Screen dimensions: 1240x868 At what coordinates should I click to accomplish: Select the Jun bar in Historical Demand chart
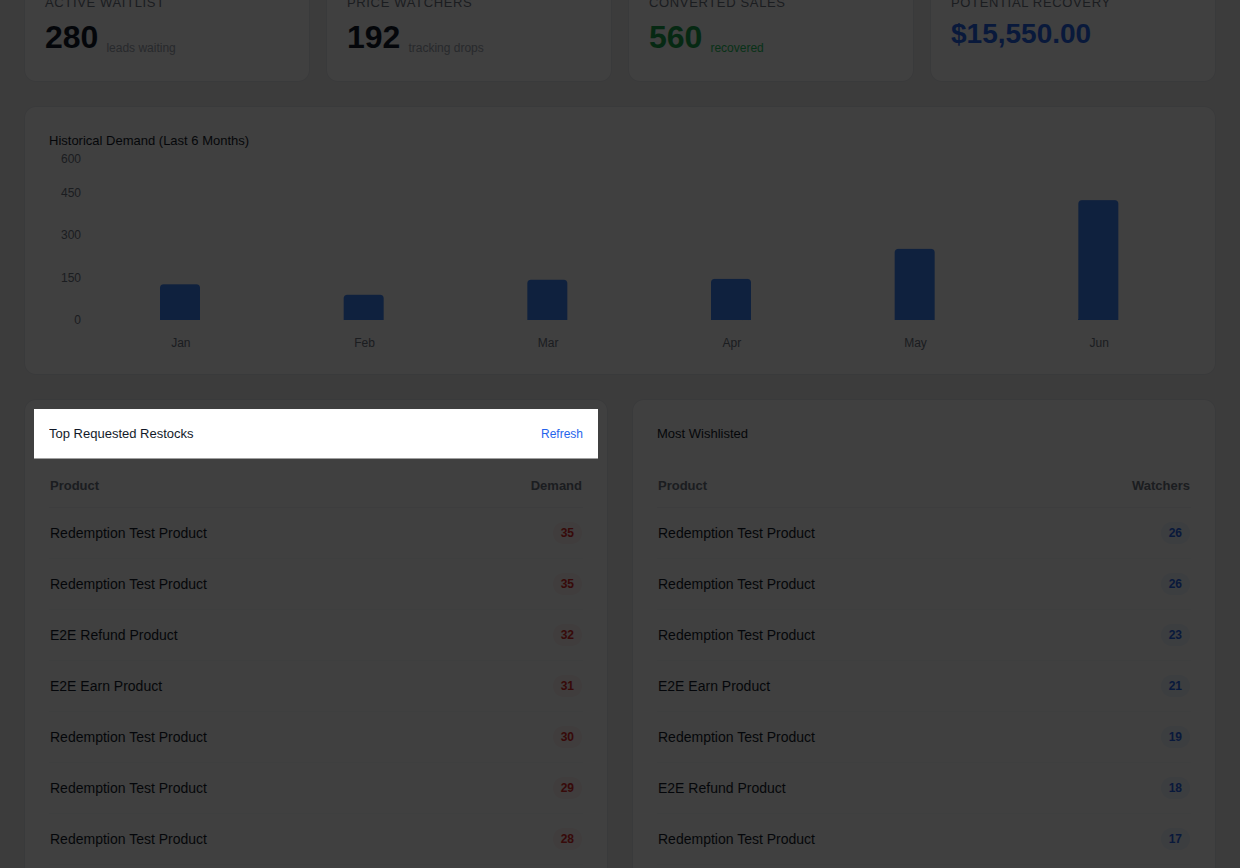(1098, 260)
